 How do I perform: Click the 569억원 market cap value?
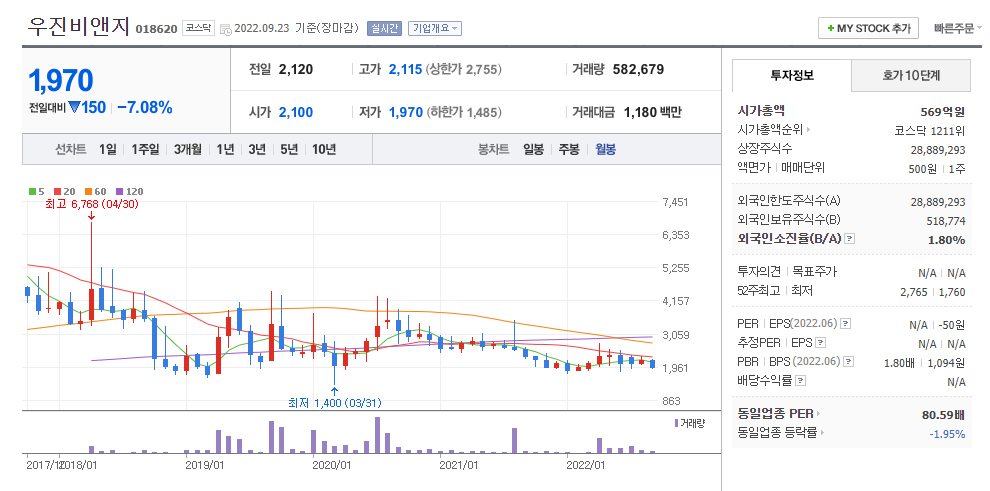943,112
